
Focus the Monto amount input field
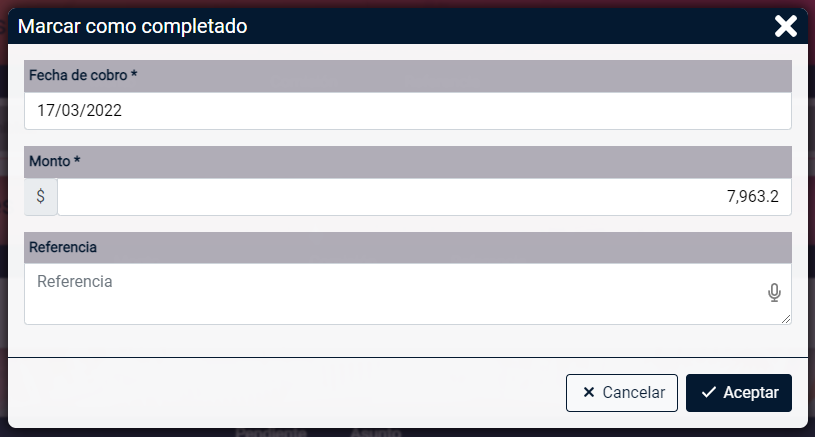424,196
